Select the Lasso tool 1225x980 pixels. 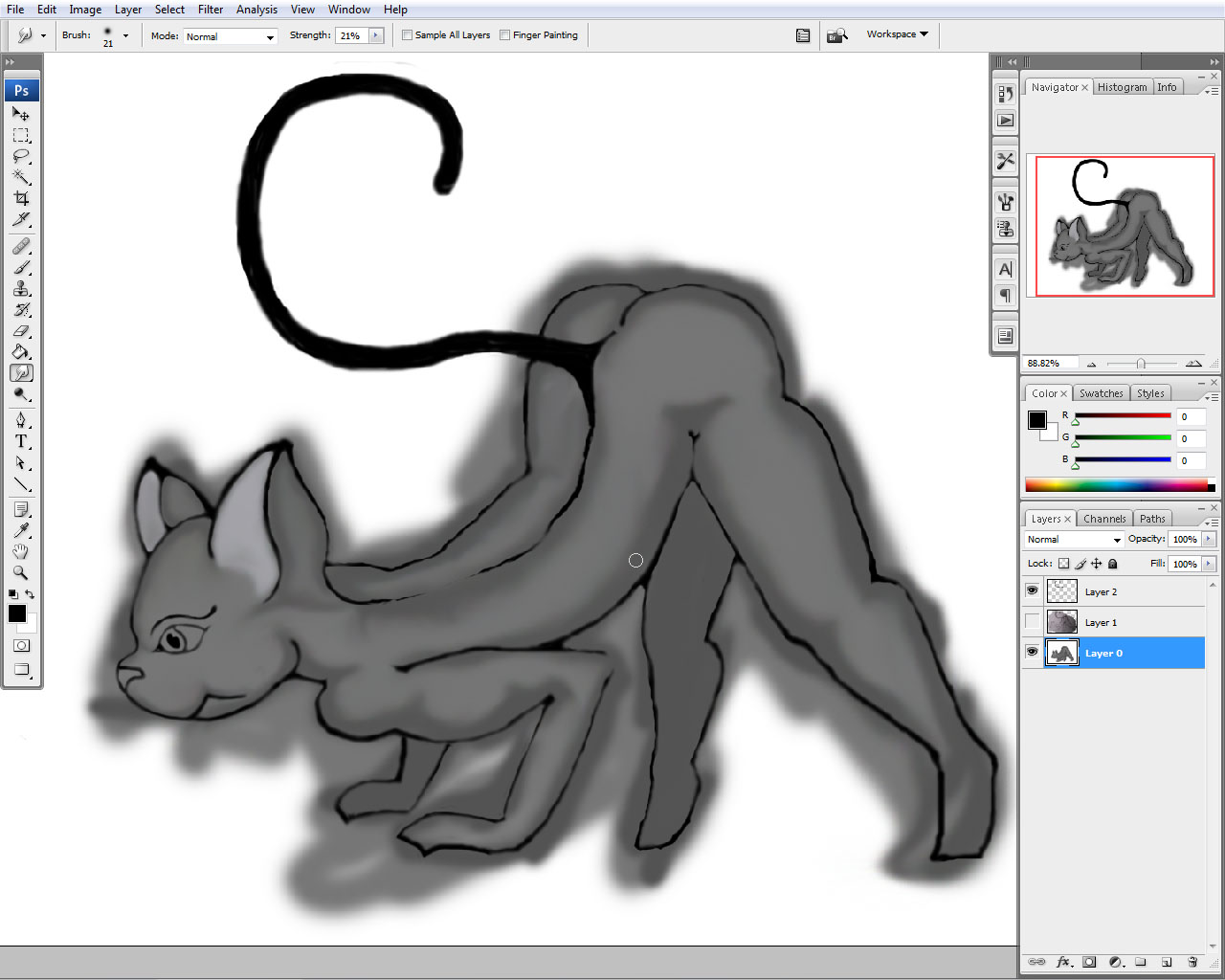pyautogui.click(x=21, y=156)
